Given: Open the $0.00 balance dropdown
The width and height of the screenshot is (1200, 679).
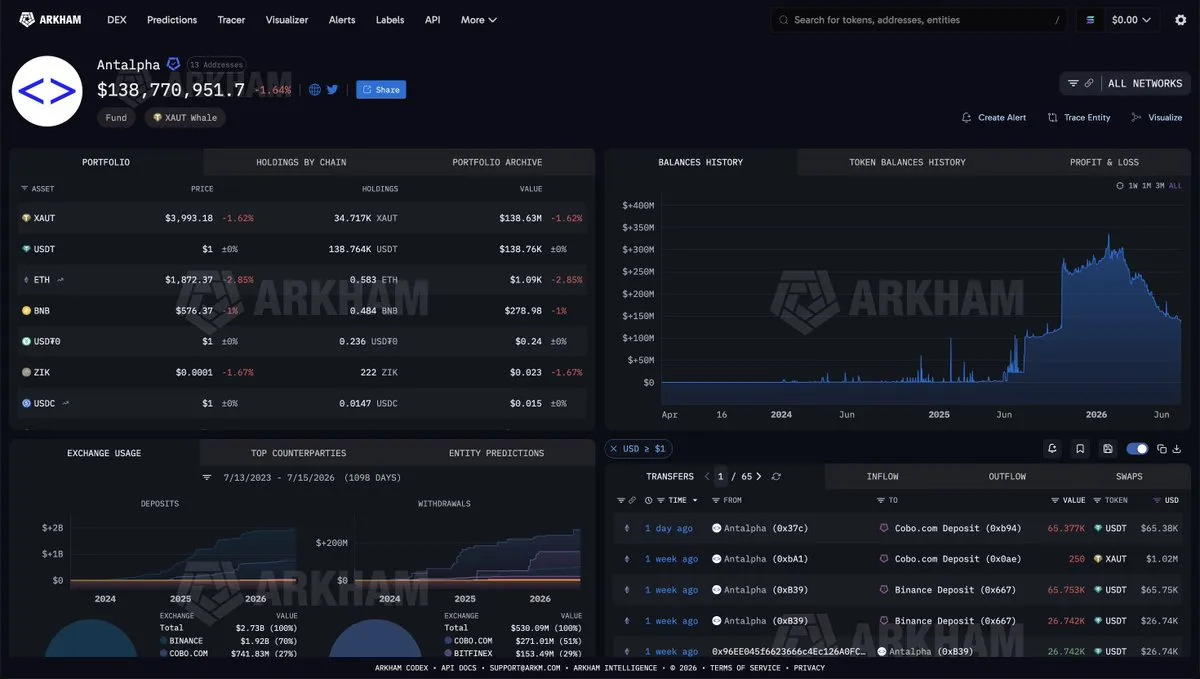Looking at the screenshot, I should click(1118, 20).
